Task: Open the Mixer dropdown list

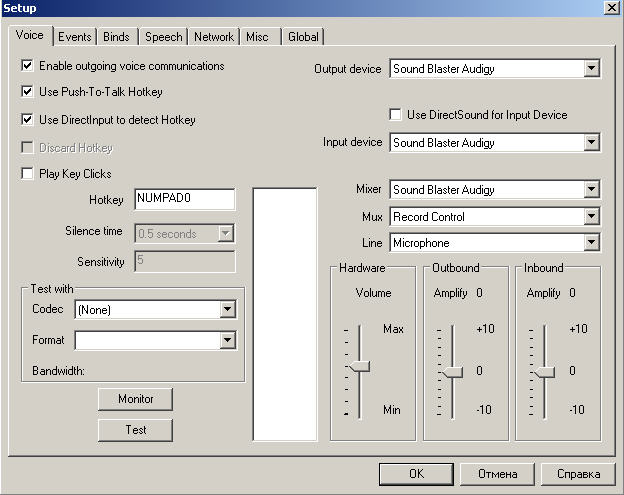Action: coord(591,190)
